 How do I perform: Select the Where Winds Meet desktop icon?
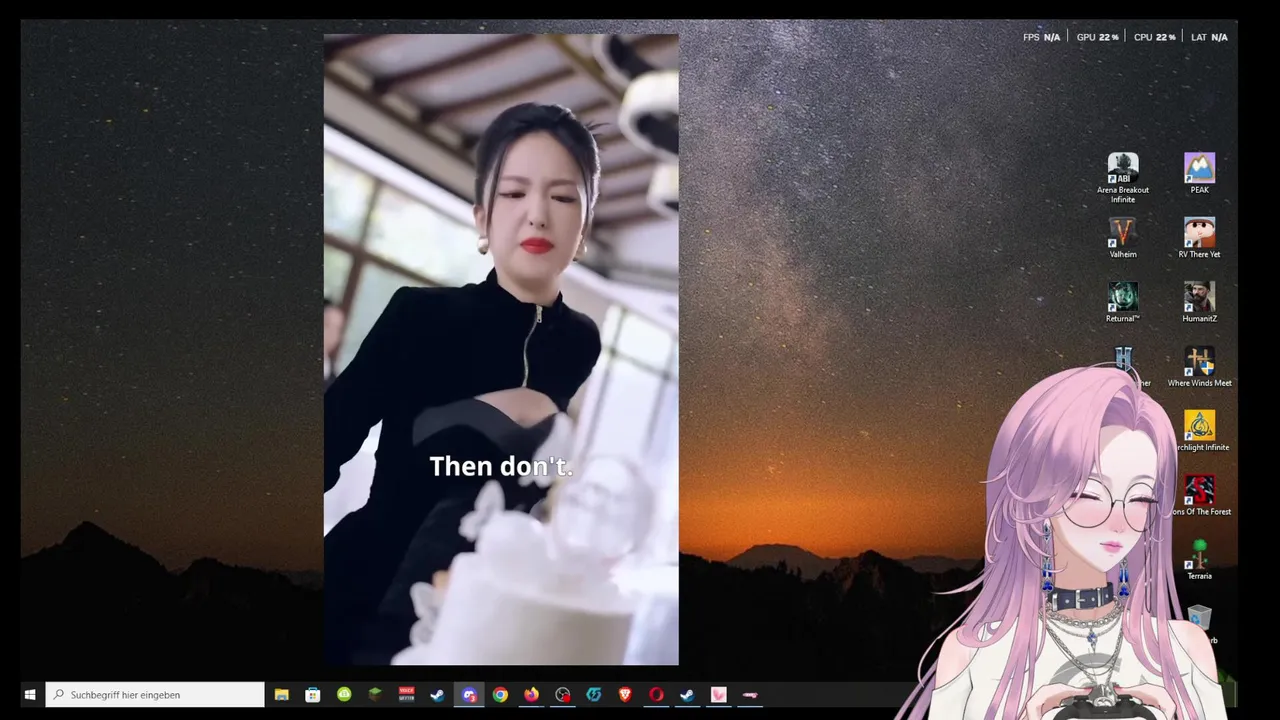pyautogui.click(x=1199, y=367)
